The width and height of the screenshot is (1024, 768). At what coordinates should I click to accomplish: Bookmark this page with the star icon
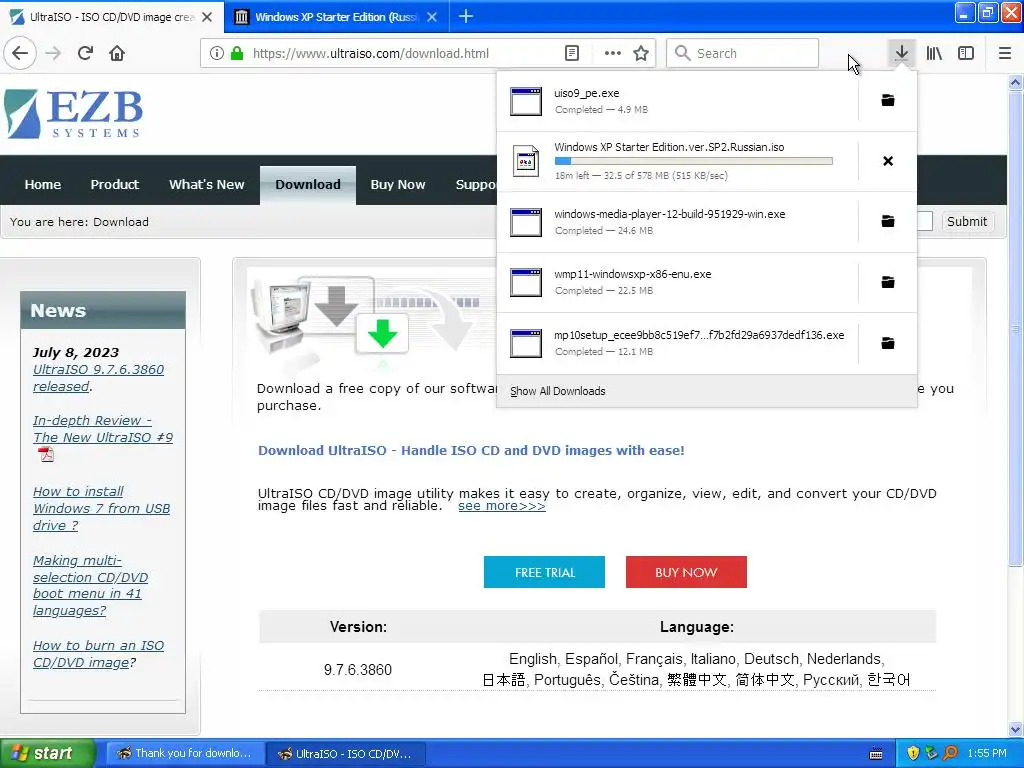coord(641,53)
